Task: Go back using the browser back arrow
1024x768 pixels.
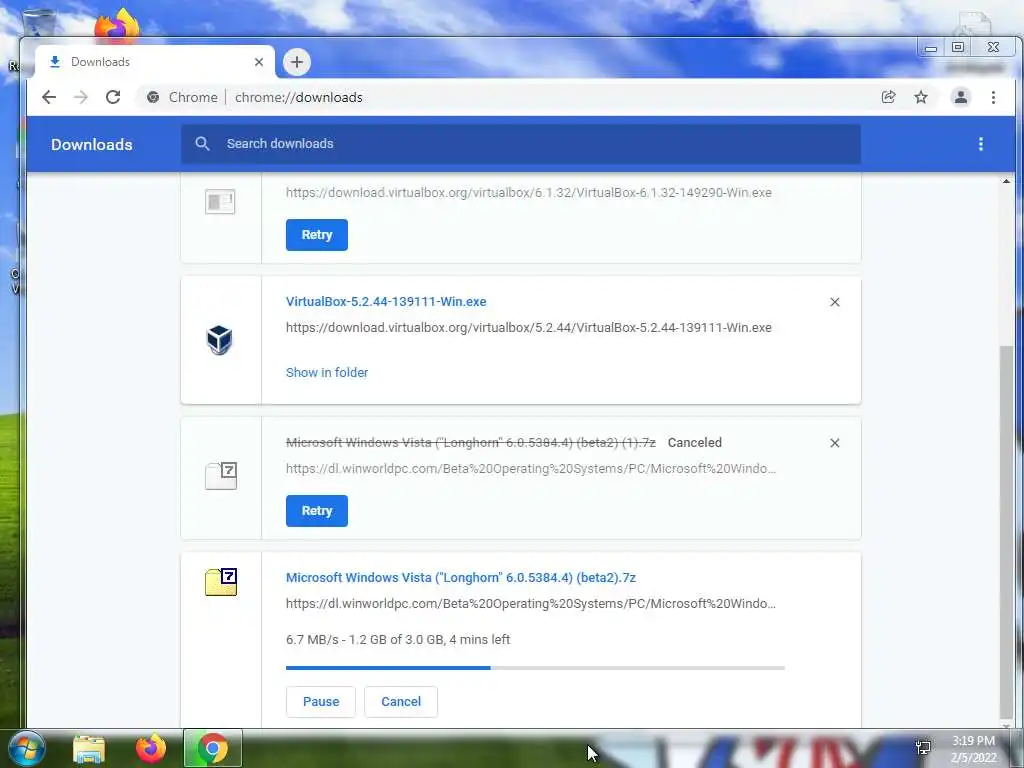Action: coord(49,97)
